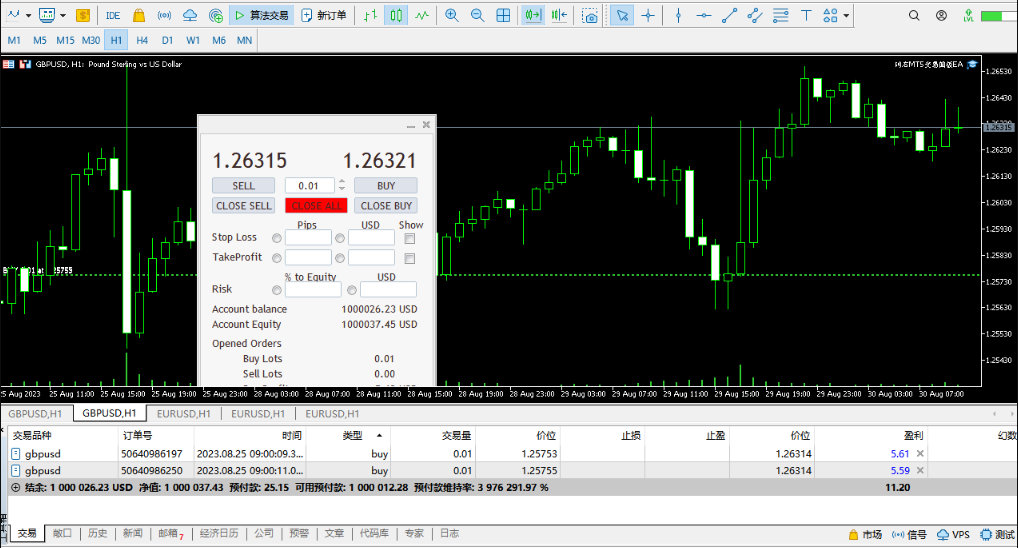Switch chart to bar chart style
This screenshot has width=1018, height=548.
click(371, 15)
